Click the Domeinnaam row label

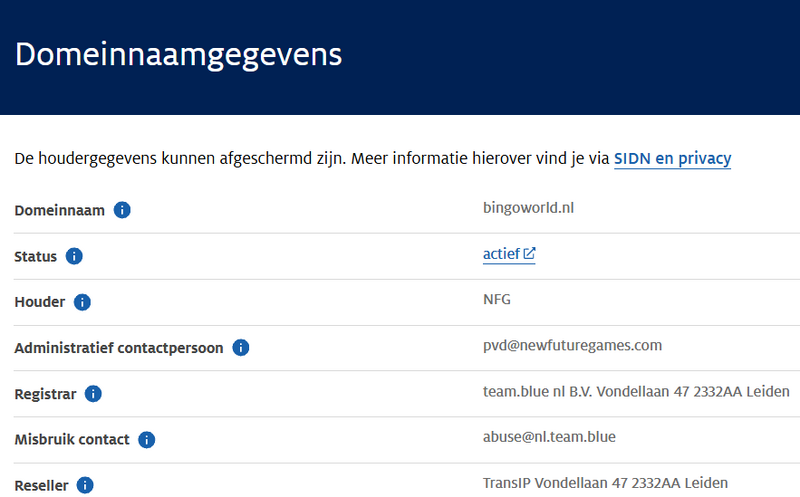coord(60,210)
